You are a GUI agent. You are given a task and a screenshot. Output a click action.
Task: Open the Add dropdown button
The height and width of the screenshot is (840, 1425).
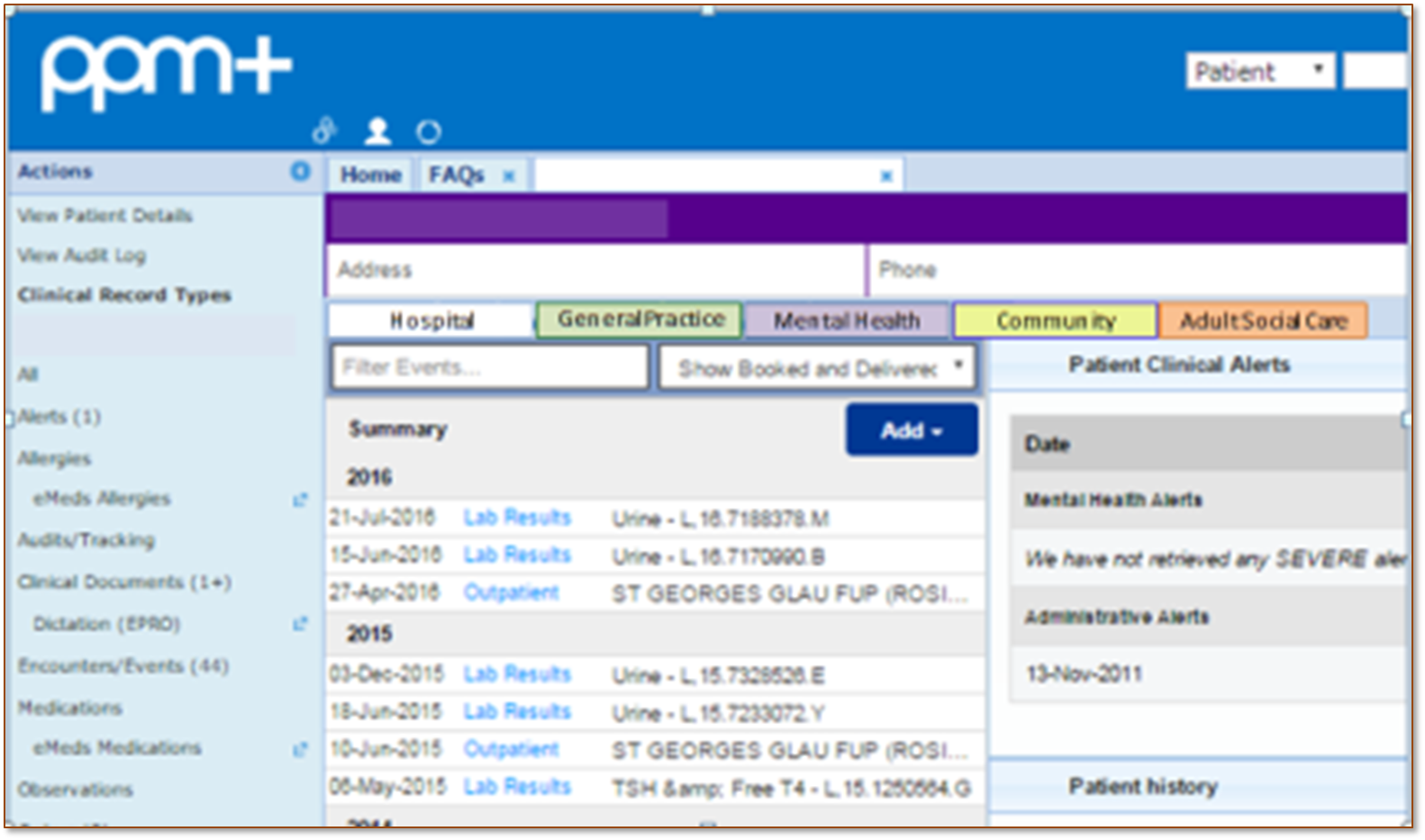click(911, 430)
